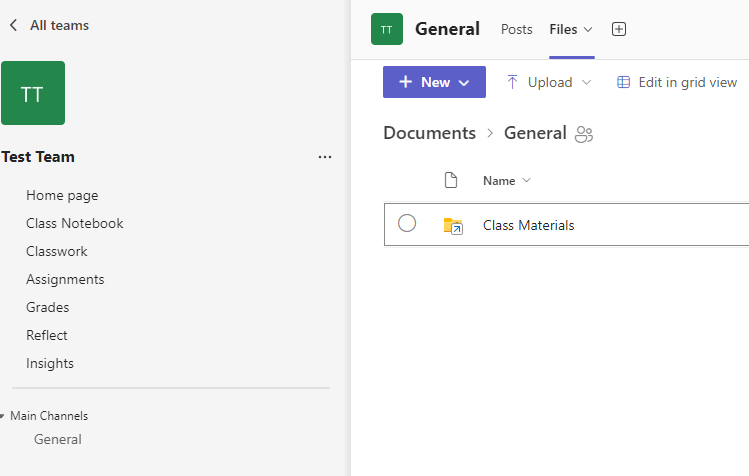This screenshot has width=749, height=476.
Task: Open the Files tab dropdown chevron
Action: [588, 30]
